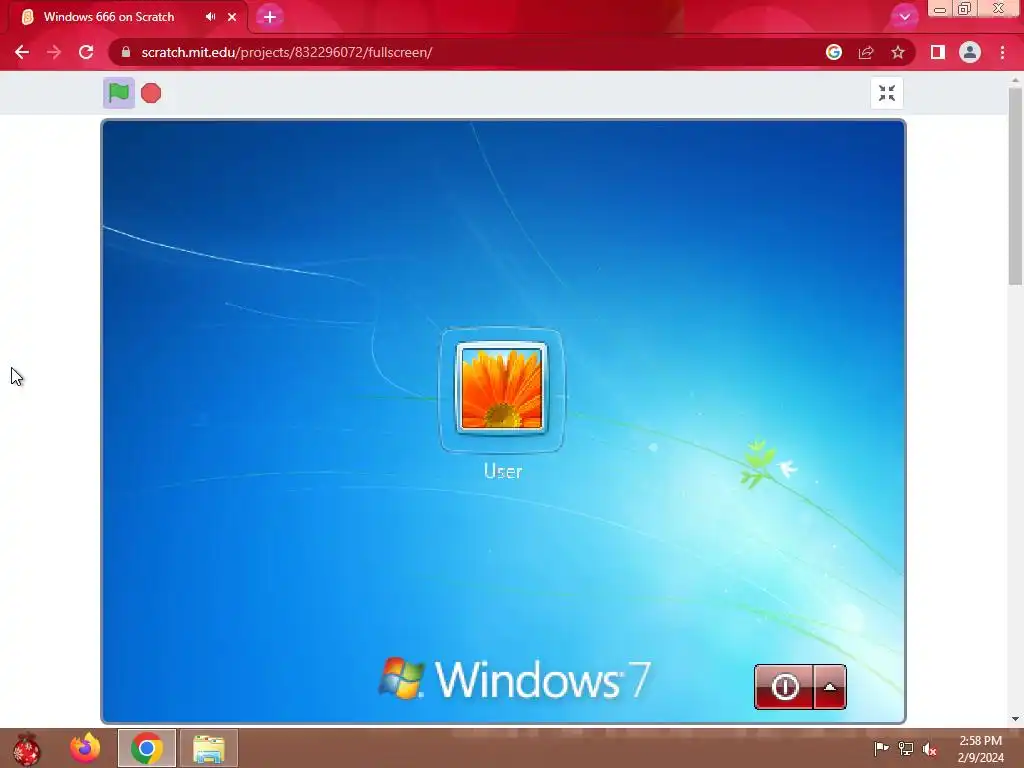1024x768 pixels.
Task: Click the Chrome taskbar icon
Action: [147, 748]
